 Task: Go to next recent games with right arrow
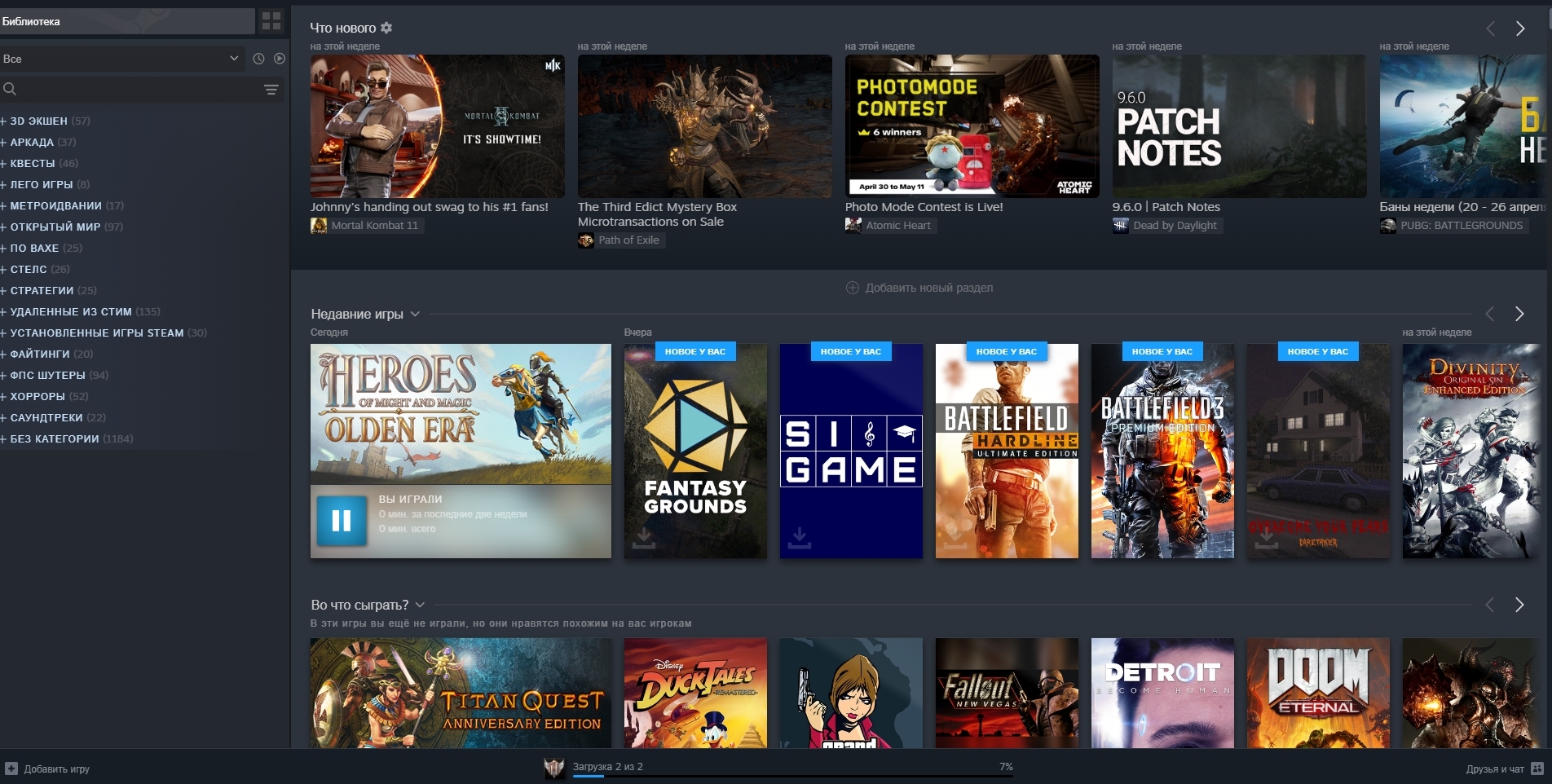(x=1519, y=314)
